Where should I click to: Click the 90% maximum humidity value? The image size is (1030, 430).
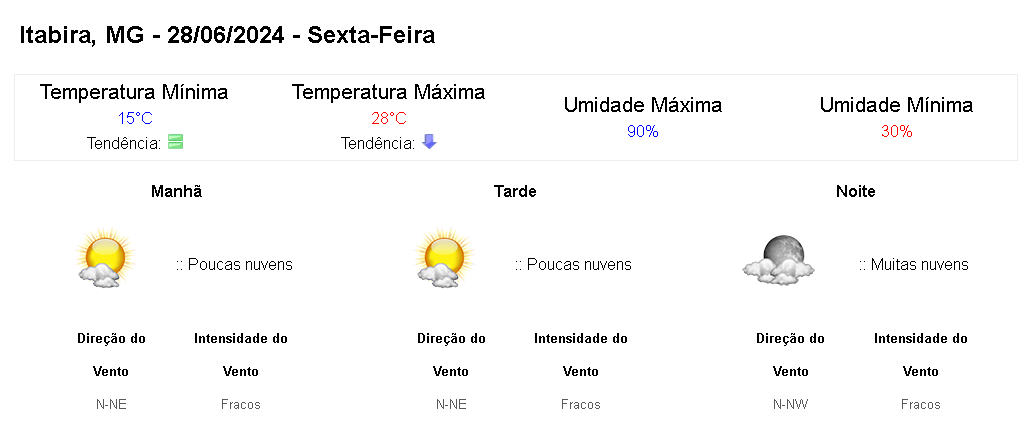click(x=642, y=131)
